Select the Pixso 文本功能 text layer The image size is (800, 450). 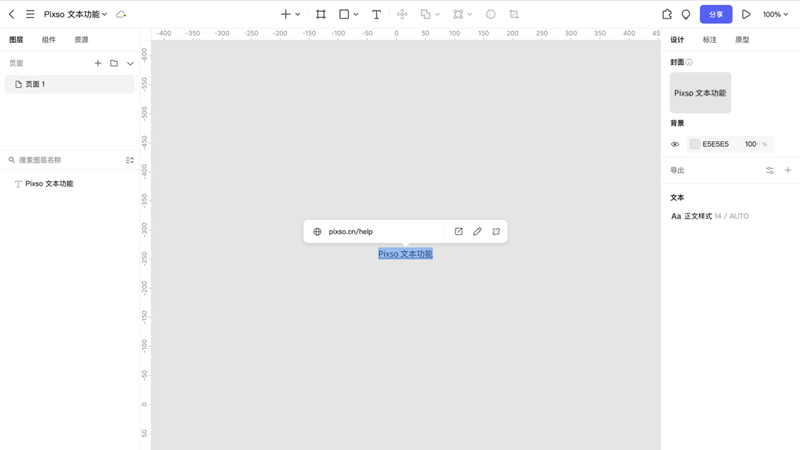(x=49, y=184)
